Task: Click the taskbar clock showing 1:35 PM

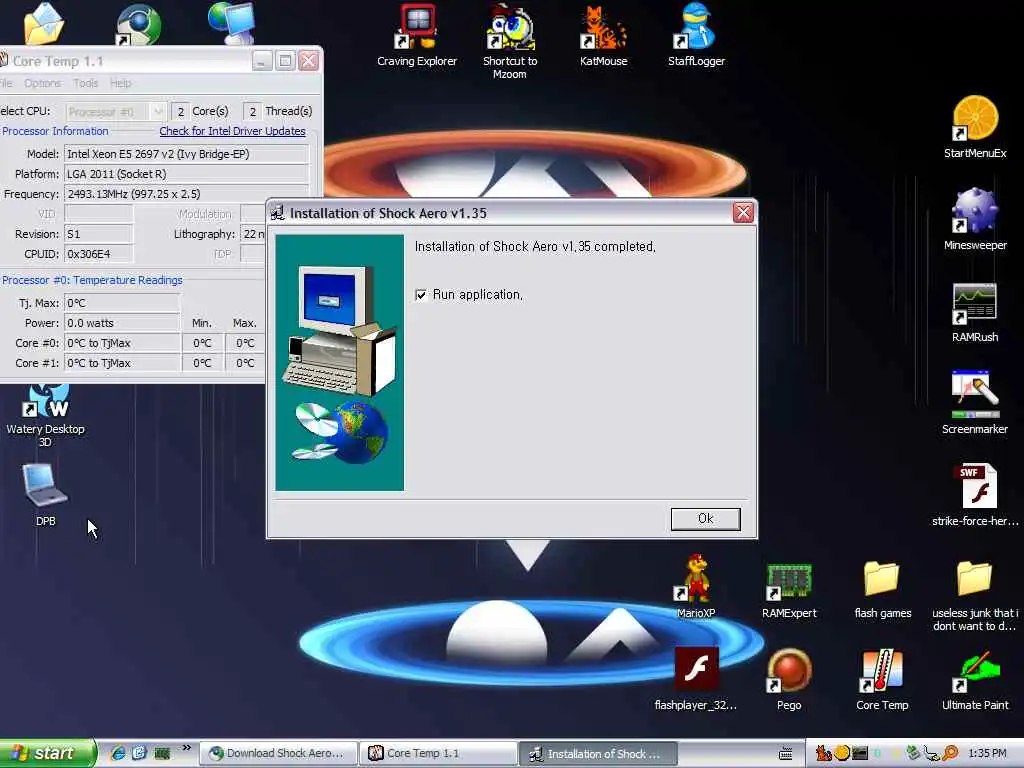Action: pos(987,753)
